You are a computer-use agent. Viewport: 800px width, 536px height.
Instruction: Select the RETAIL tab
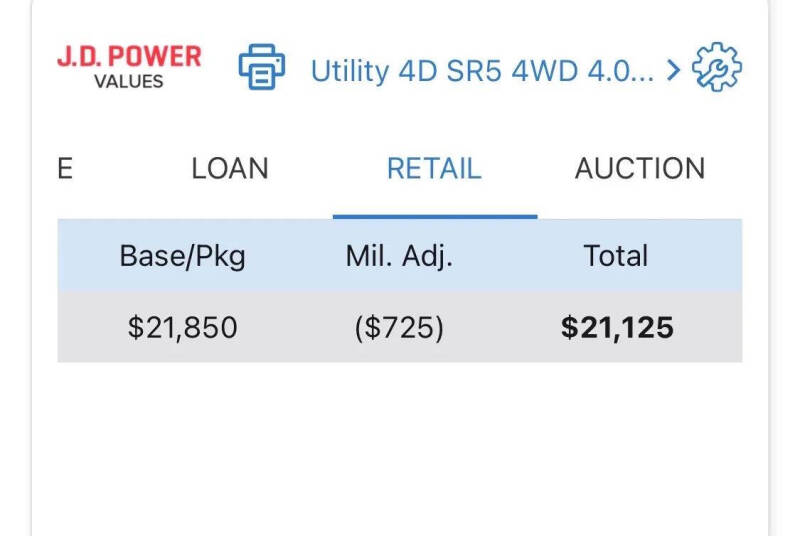[x=434, y=168]
